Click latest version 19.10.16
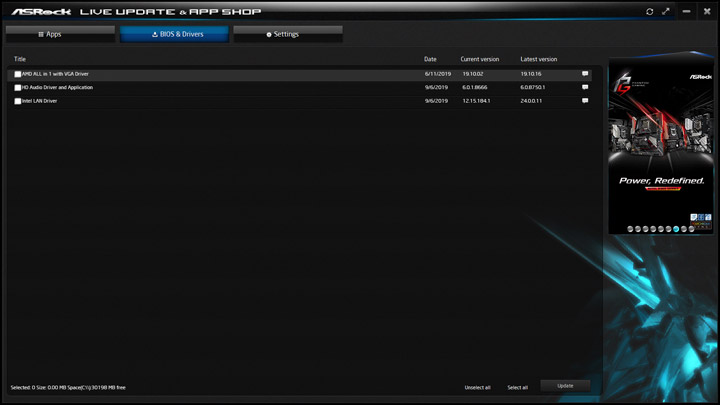The image size is (720, 405). click(531, 74)
